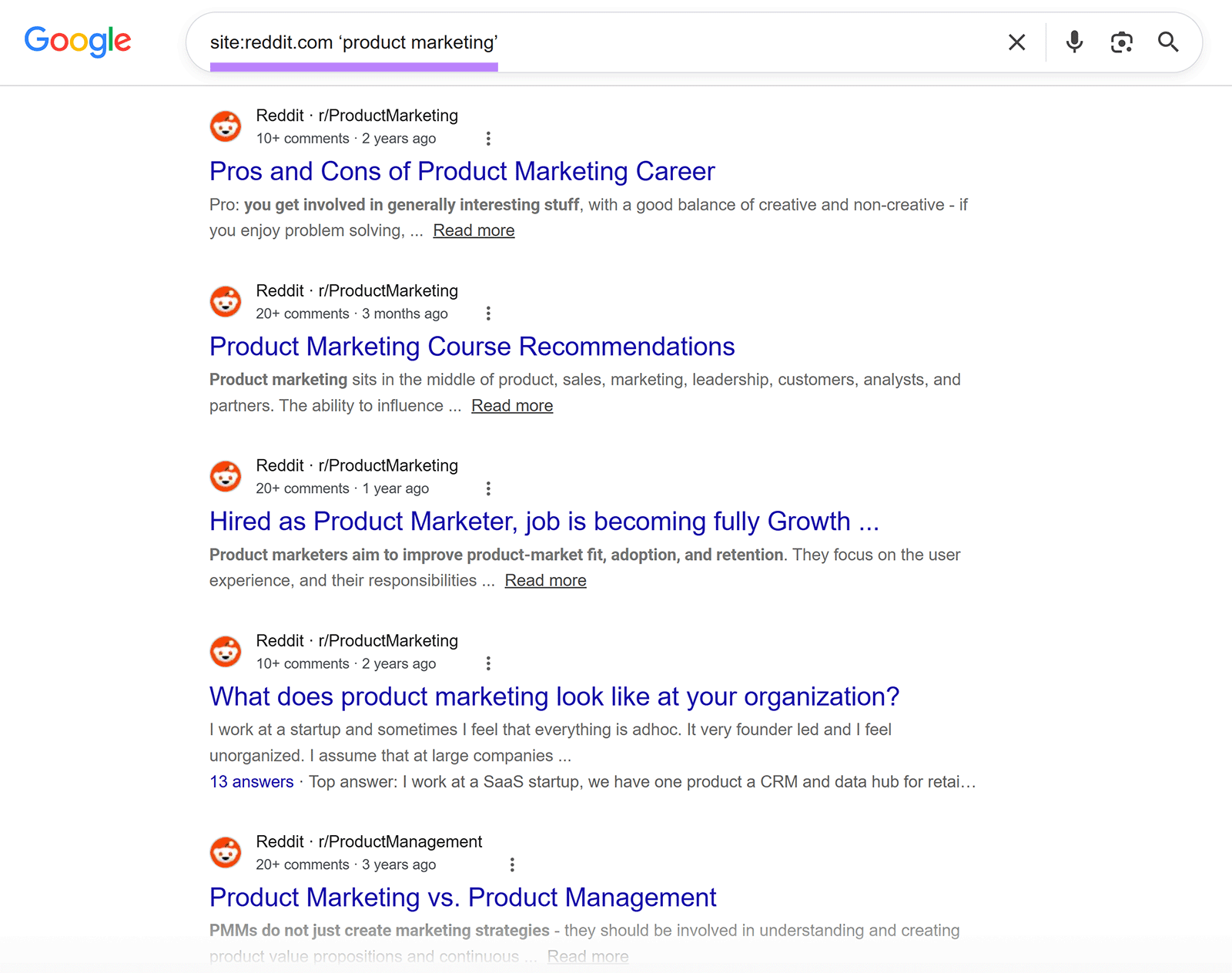Click Read more under Course Recommendations snippet
Image resolution: width=1232 pixels, height=973 pixels.
[512, 406]
